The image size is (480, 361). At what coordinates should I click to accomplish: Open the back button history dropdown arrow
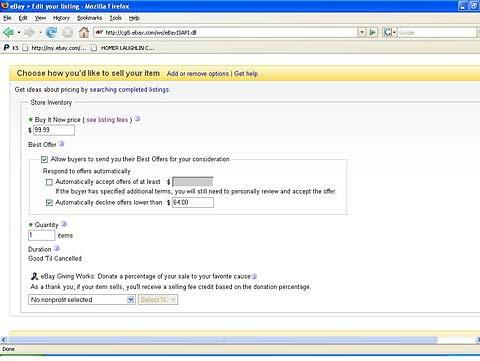pos(19,32)
